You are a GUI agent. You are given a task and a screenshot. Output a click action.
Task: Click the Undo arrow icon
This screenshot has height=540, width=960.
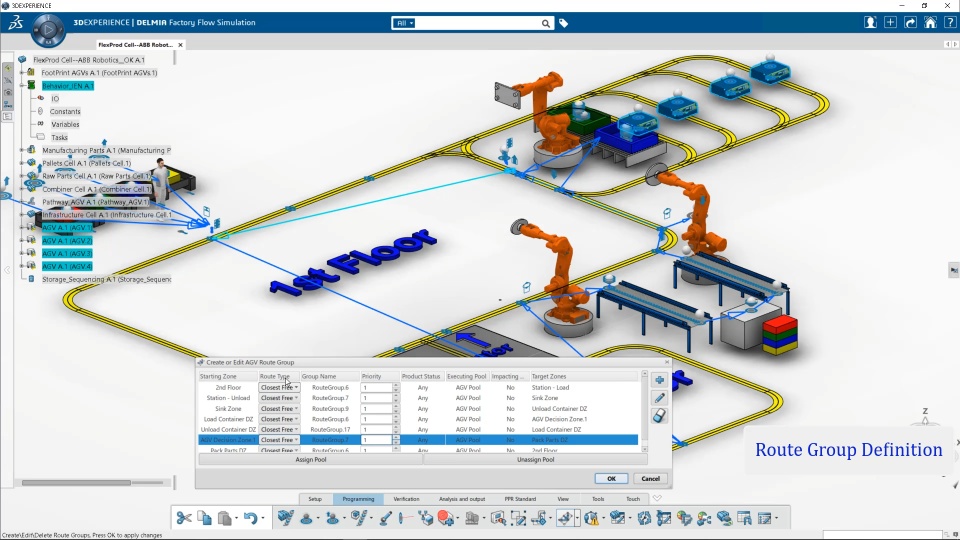click(x=250, y=518)
